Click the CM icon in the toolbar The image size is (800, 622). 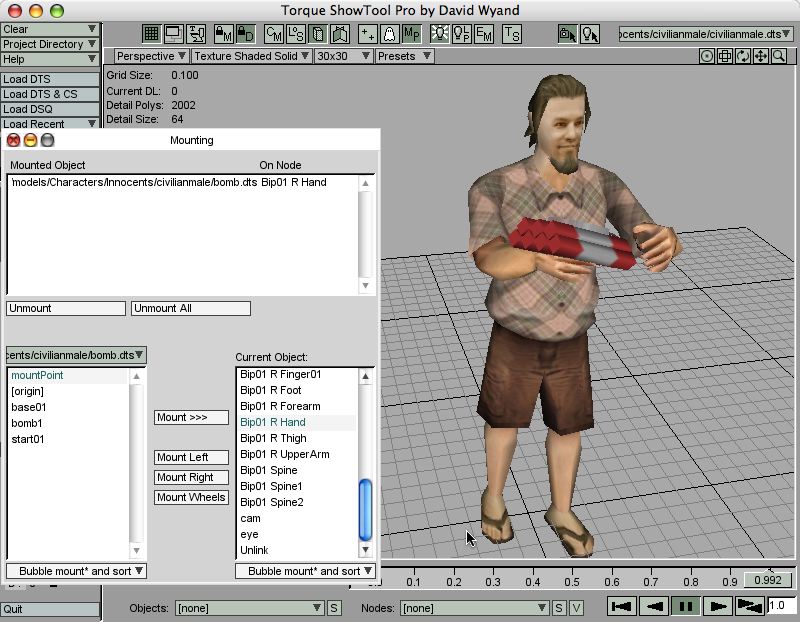pyautogui.click(x=273, y=33)
